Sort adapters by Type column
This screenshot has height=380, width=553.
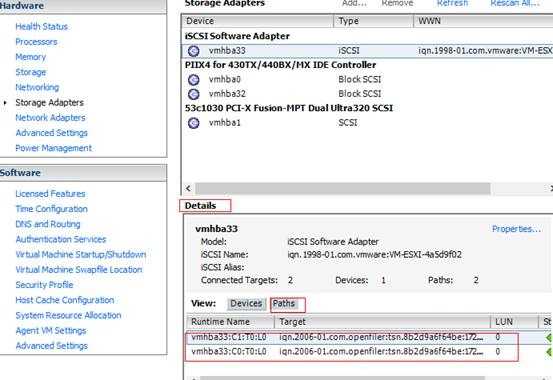pos(373,21)
